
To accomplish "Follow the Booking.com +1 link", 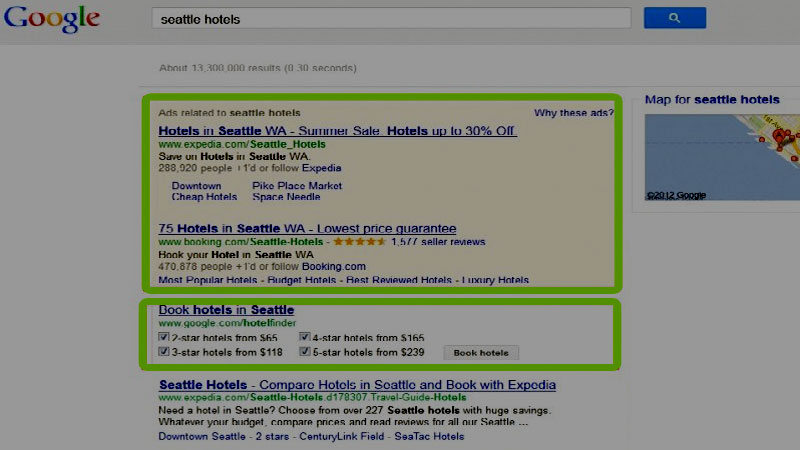I will pyautogui.click(x=334, y=266).
